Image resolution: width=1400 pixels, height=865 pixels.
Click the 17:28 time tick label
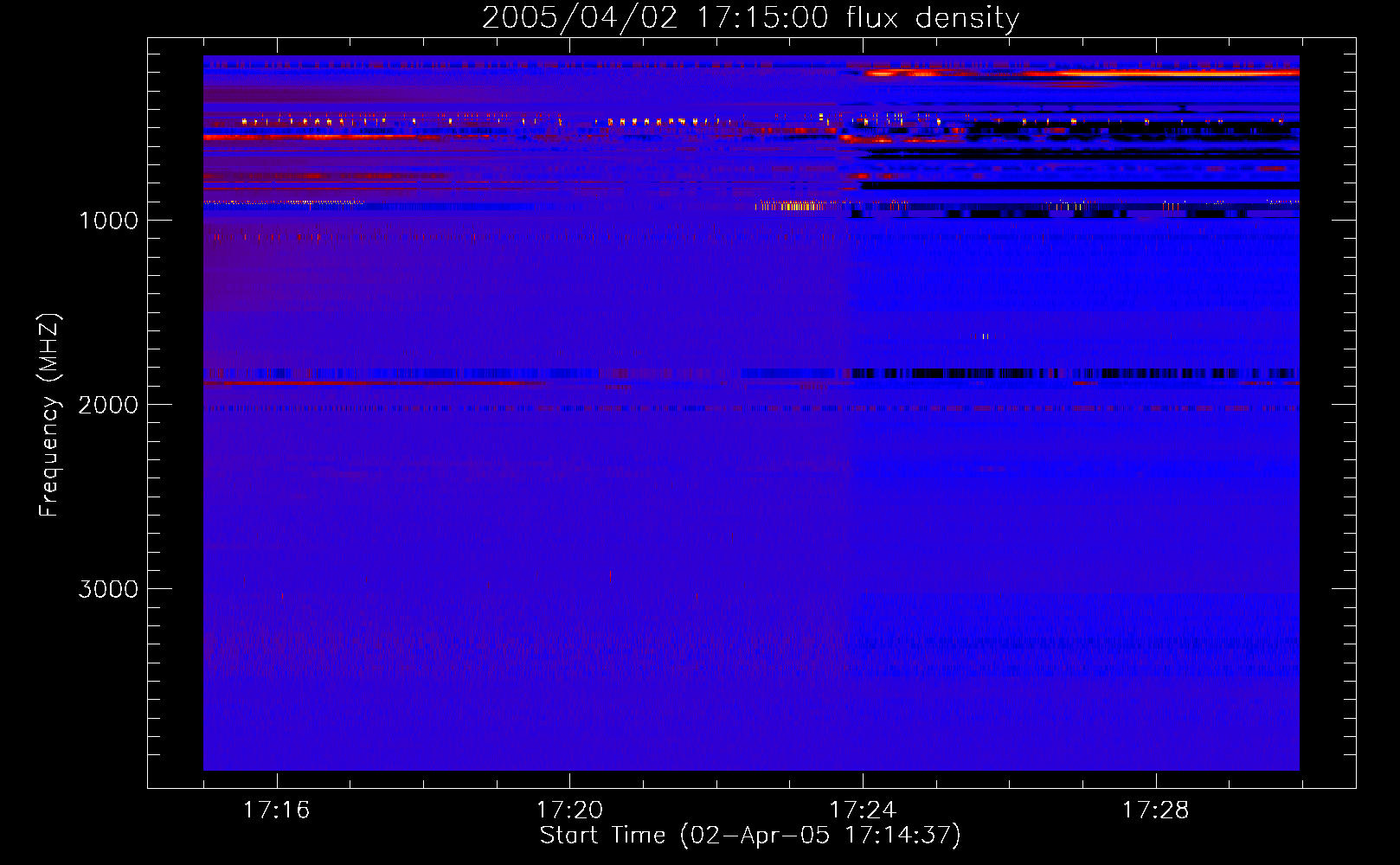coord(1156,811)
